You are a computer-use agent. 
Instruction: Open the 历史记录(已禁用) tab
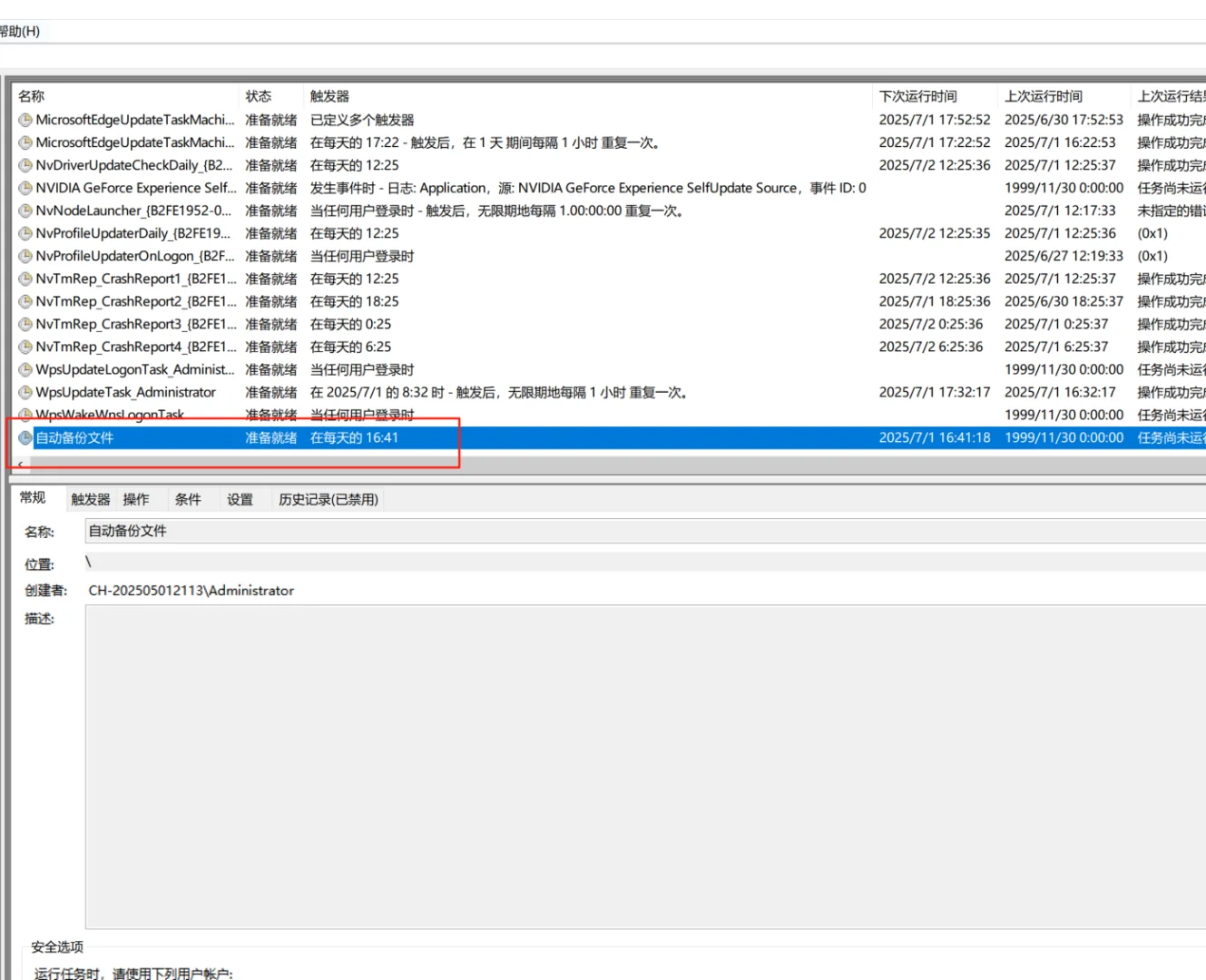click(328, 499)
